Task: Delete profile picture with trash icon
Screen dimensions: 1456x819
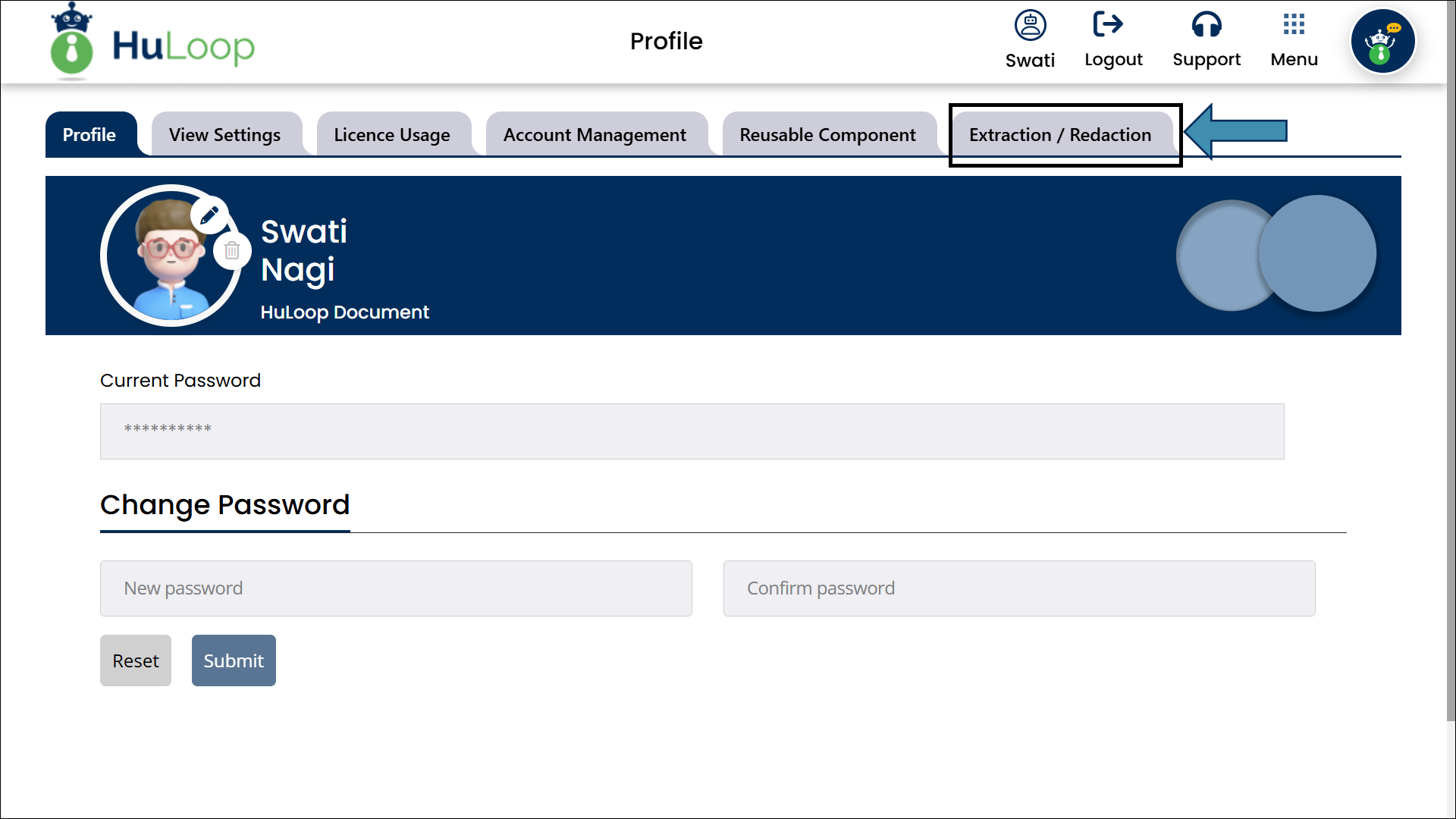Action: [232, 251]
